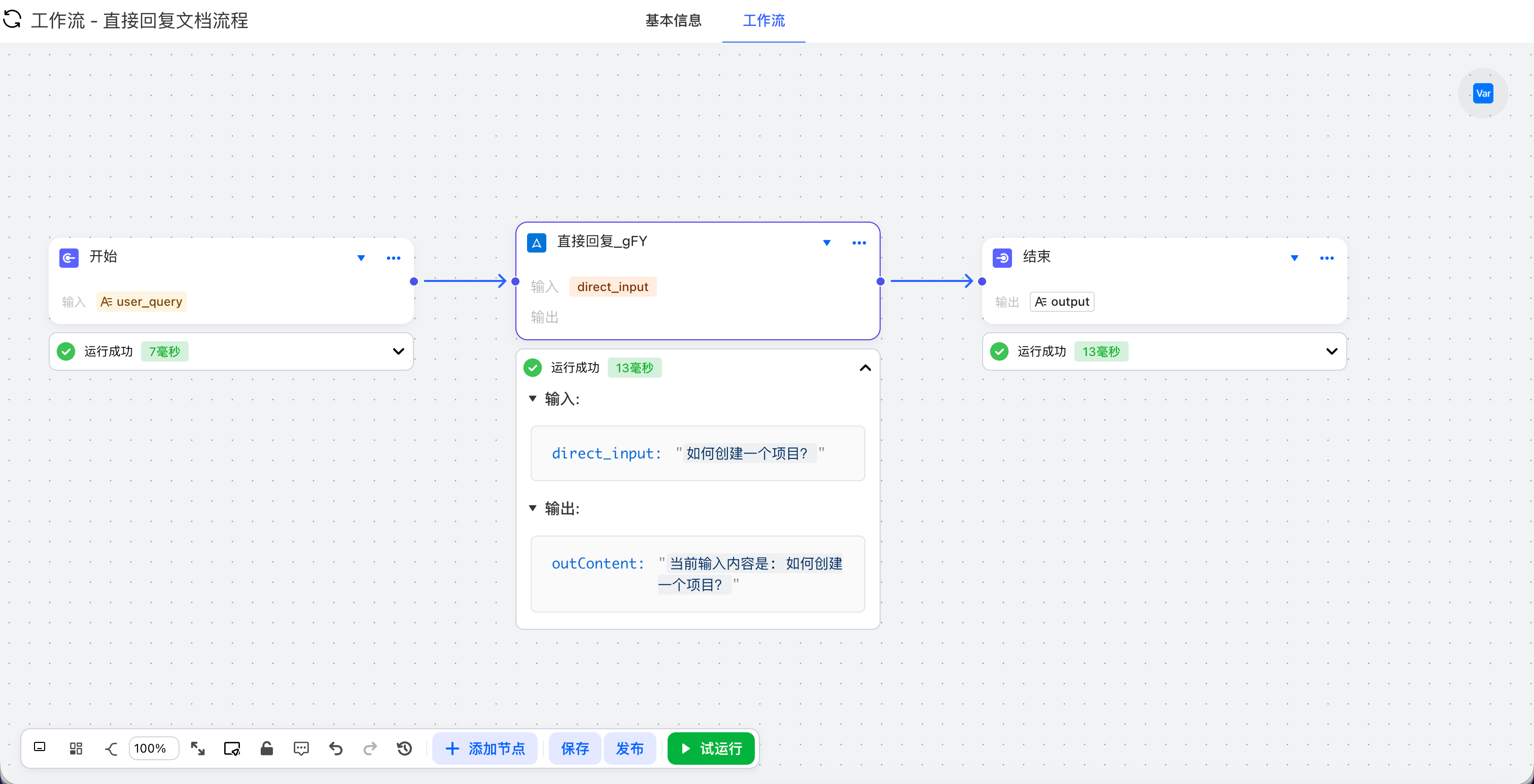Expand the 开始 node run result

click(x=398, y=351)
